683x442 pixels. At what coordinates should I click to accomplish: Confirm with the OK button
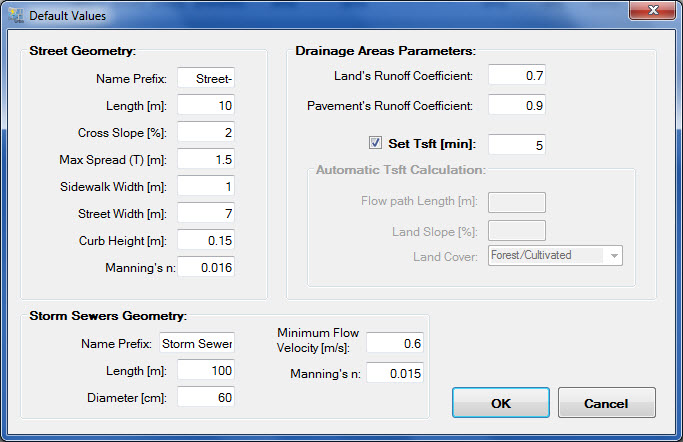coord(501,403)
